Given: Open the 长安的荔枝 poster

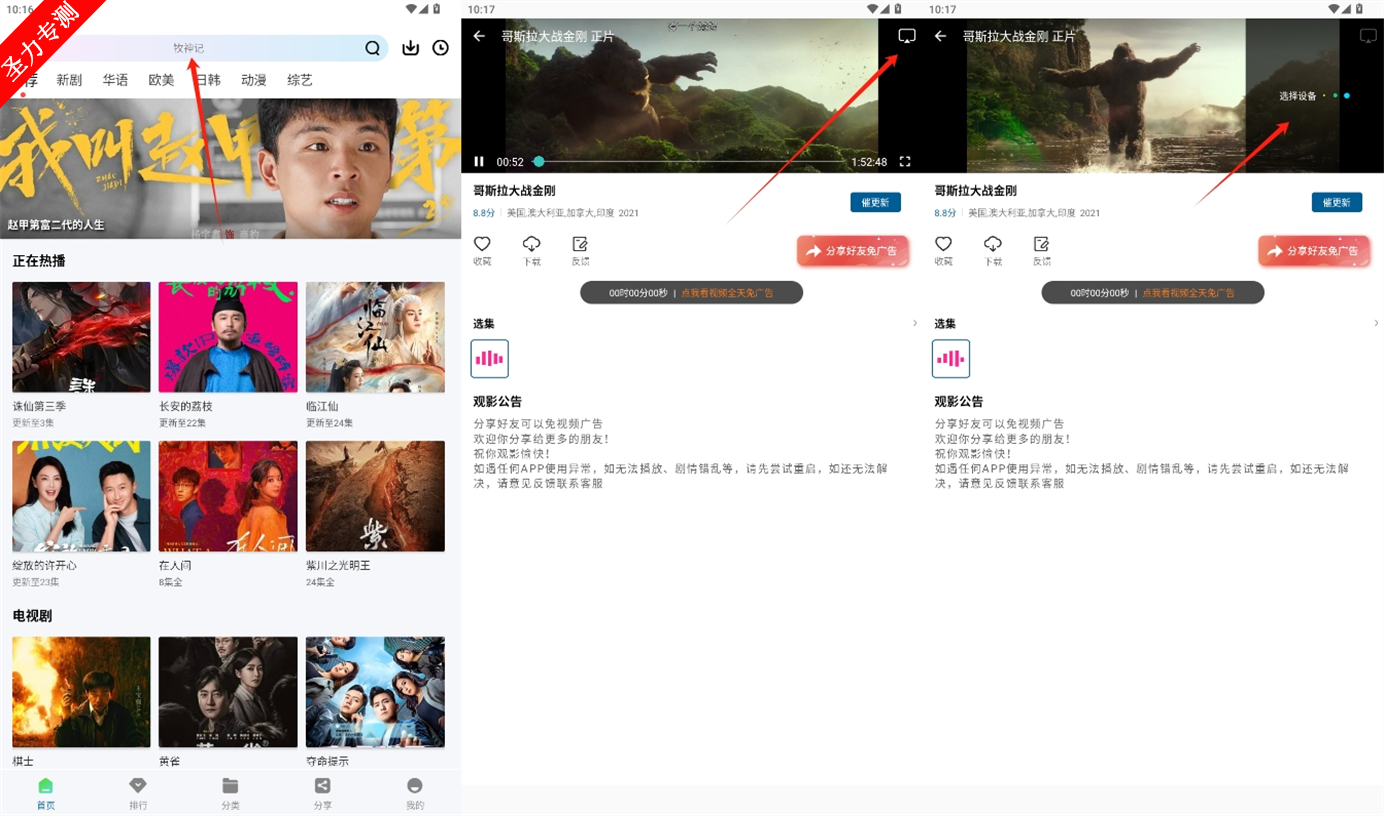Looking at the screenshot, I should click(x=228, y=337).
